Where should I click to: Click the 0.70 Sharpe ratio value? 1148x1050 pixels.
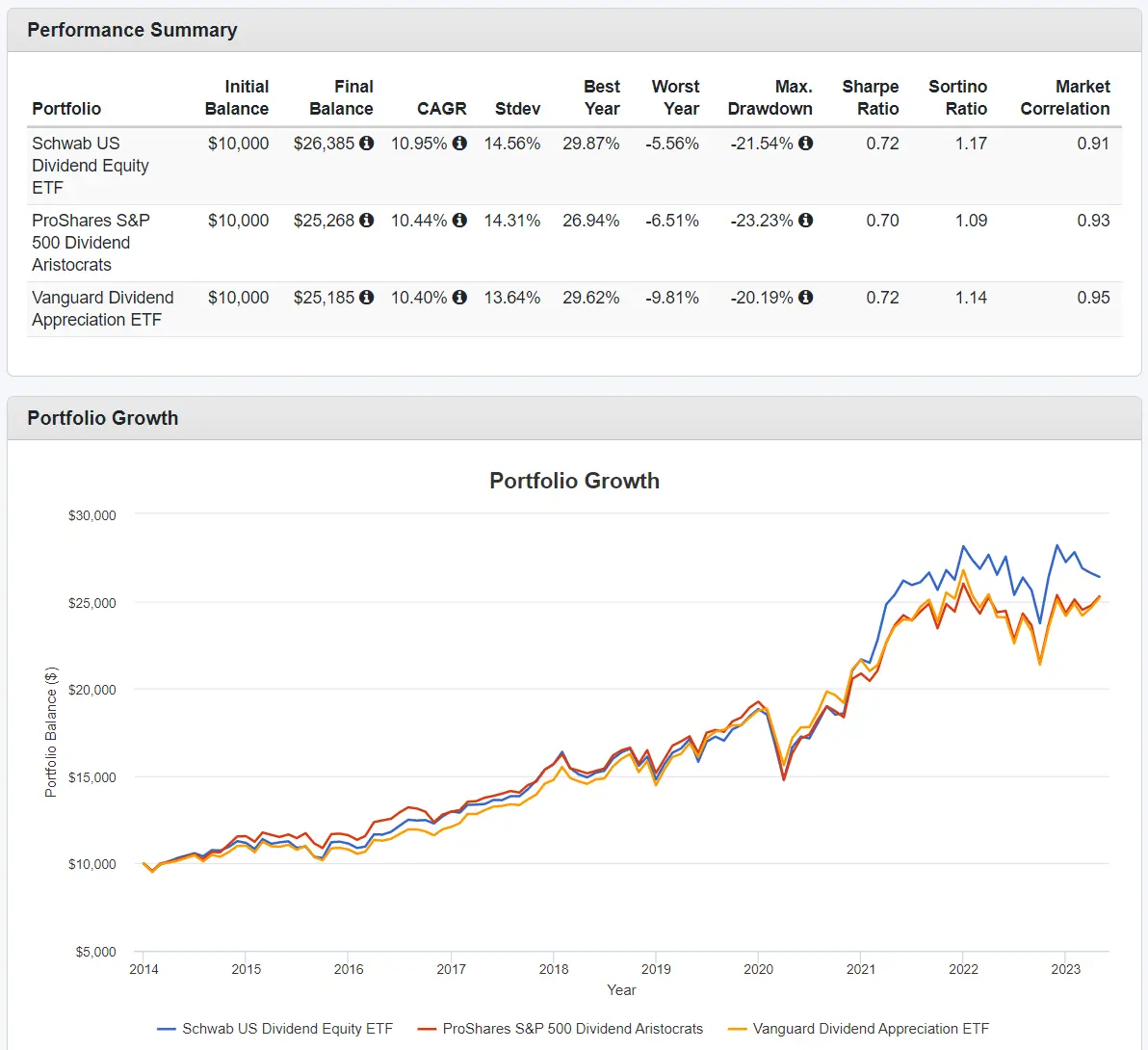pyautogui.click(x=882, y=221)
